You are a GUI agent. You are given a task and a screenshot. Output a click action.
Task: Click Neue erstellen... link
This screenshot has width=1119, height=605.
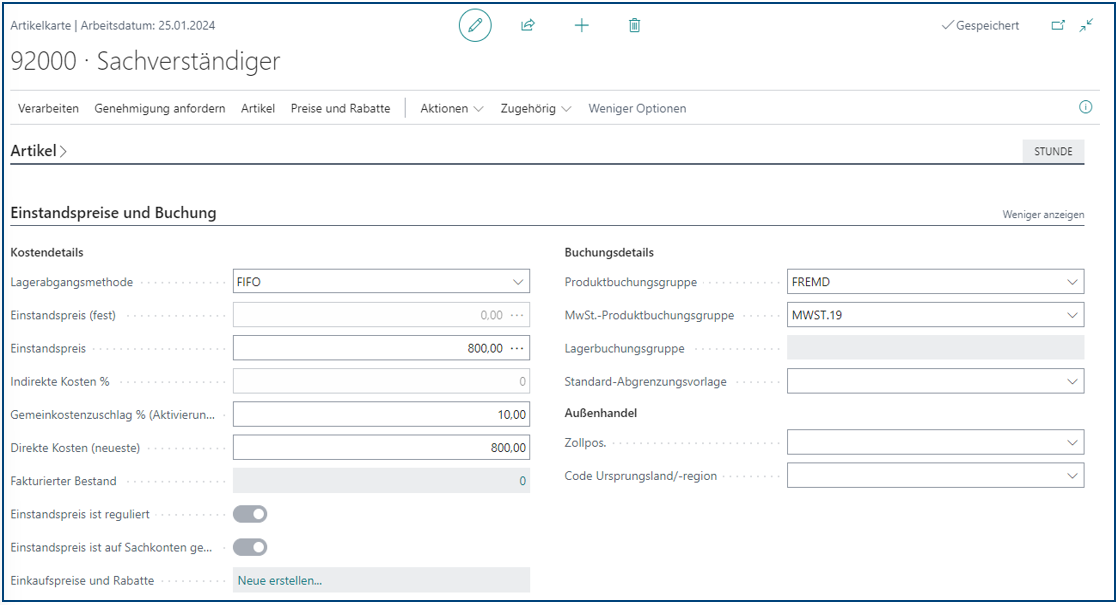280,581
